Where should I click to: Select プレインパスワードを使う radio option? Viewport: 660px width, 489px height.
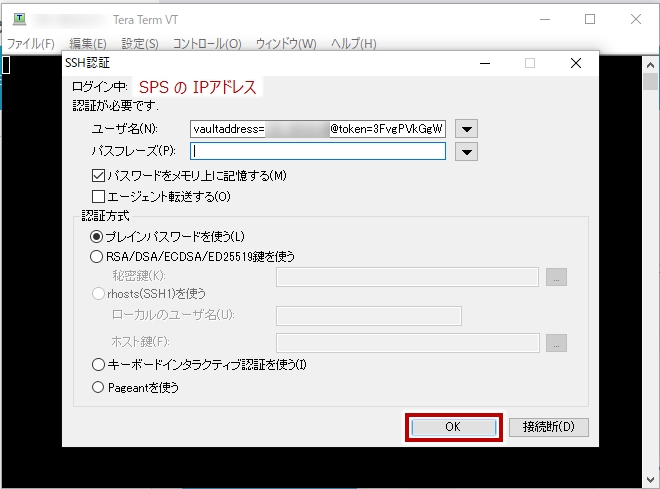click(96, 237)
